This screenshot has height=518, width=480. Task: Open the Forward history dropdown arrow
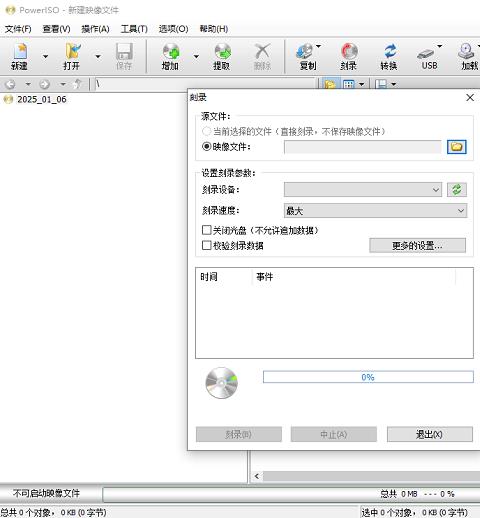point(63,84)
